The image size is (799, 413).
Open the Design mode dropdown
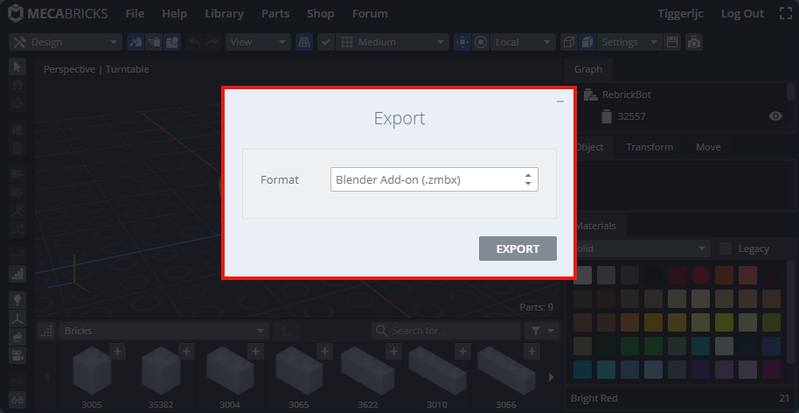[x=65, y=43]
